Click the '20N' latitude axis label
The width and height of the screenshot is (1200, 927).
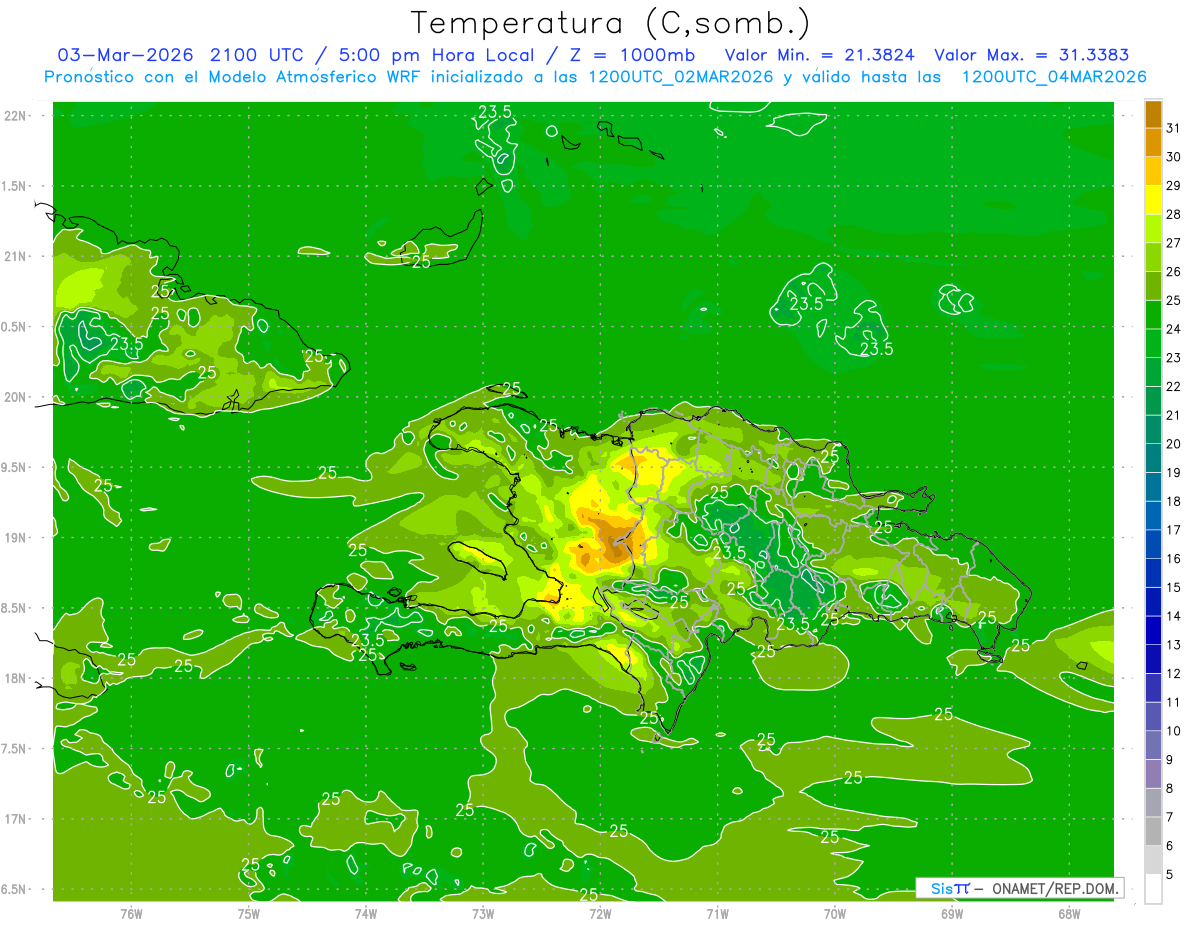coord(16,397)
